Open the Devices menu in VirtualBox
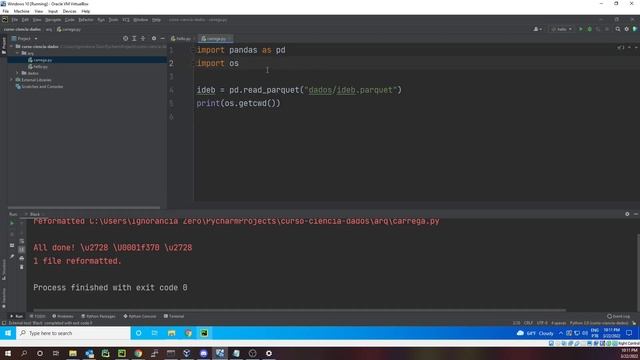The height and width of the screenshot is (360, 640). pos(69,11)
